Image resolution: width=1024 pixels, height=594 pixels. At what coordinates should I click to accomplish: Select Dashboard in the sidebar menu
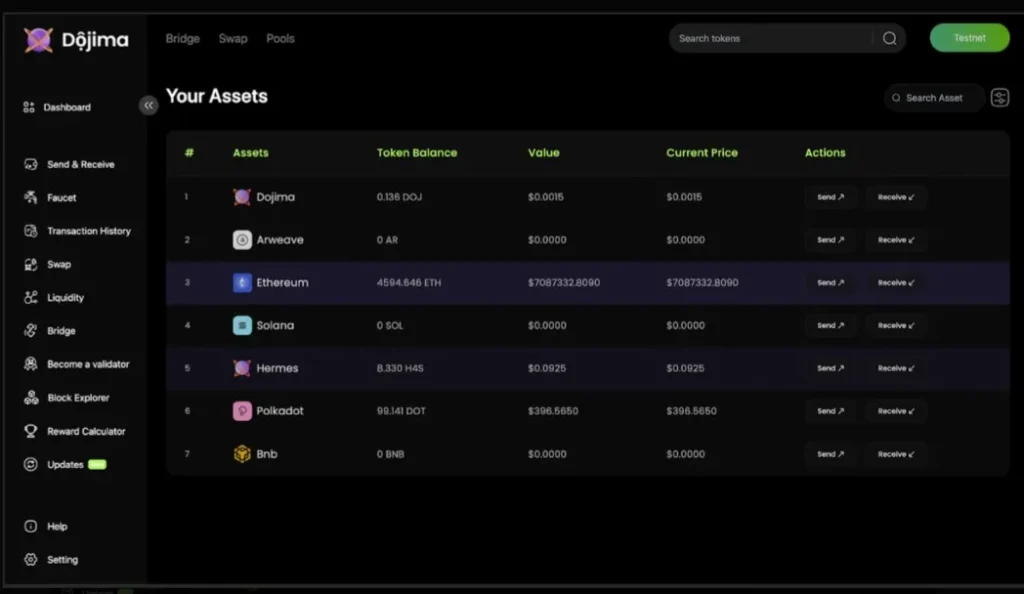coord(67,107)
